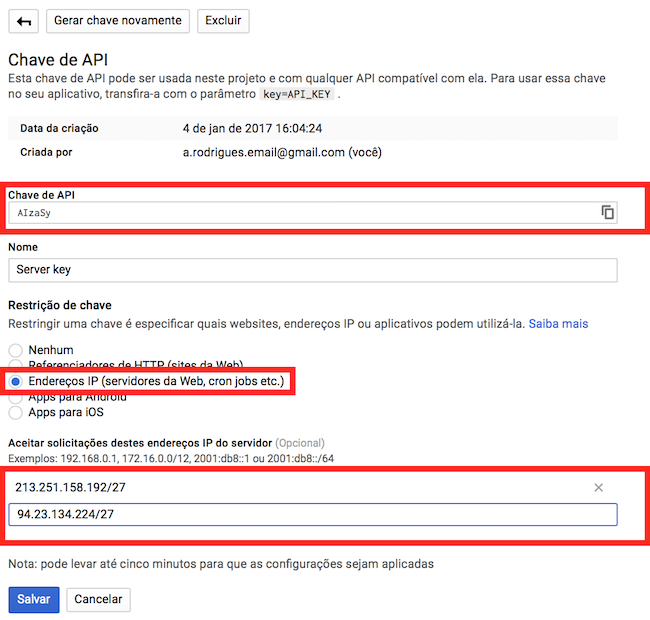Image resolution: width=650 pixels, height=620 pixels.
Task: Click the Chave de API text field
Action: [x=300, y=213]
